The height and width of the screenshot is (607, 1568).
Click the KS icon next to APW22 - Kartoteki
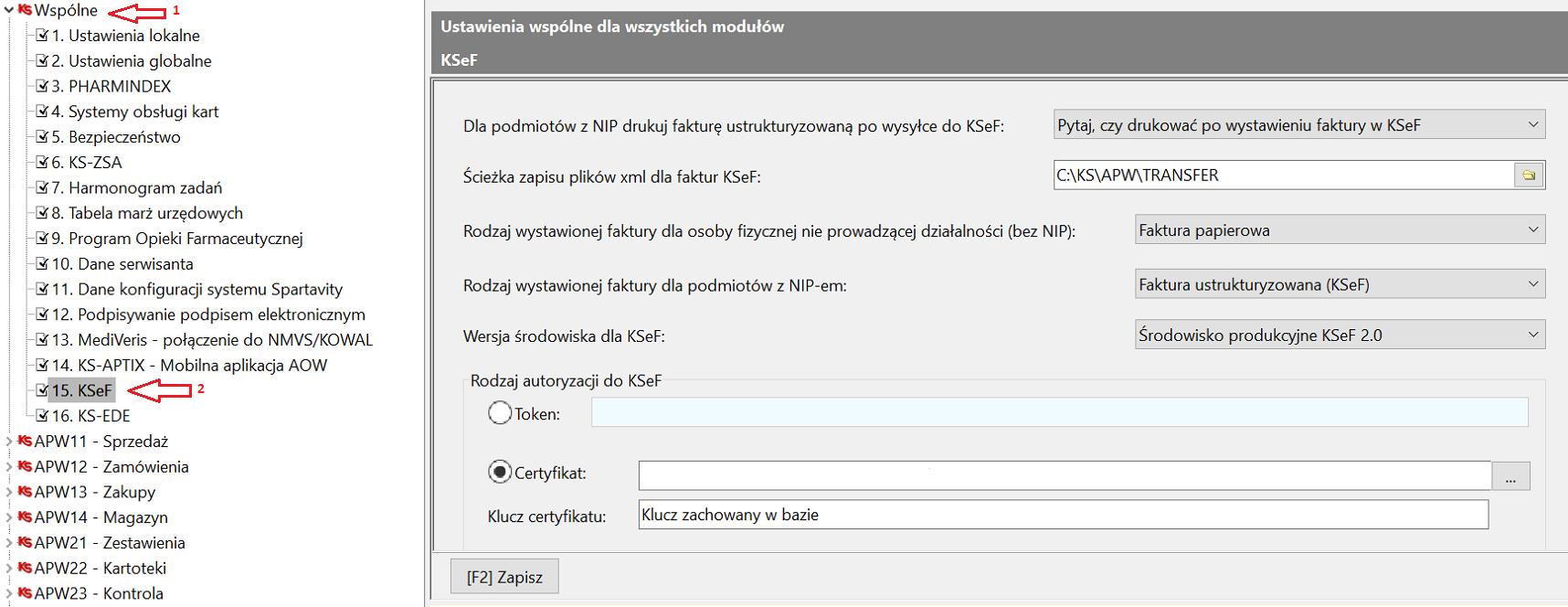point(25,569)
